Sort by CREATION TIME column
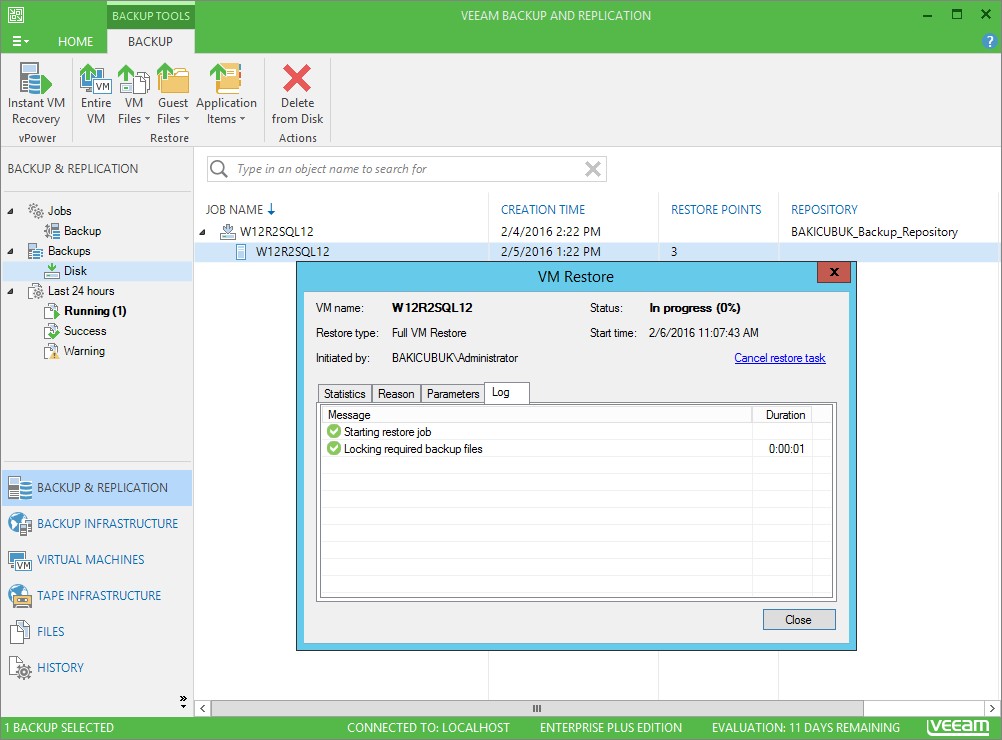 pyautogui.click(x=543, y=210)
